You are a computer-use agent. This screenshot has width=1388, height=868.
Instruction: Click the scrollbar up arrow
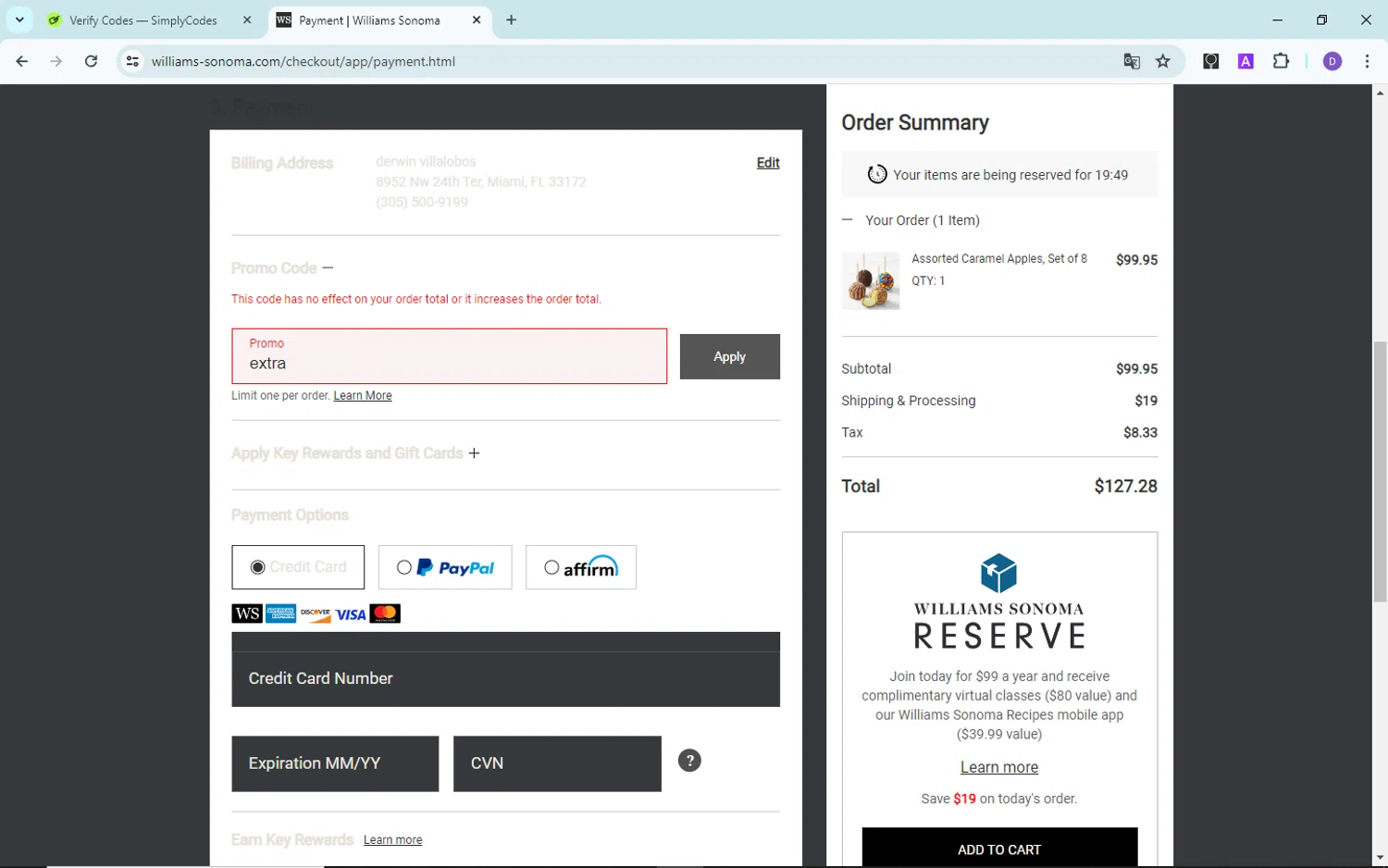click(1380, 93)
